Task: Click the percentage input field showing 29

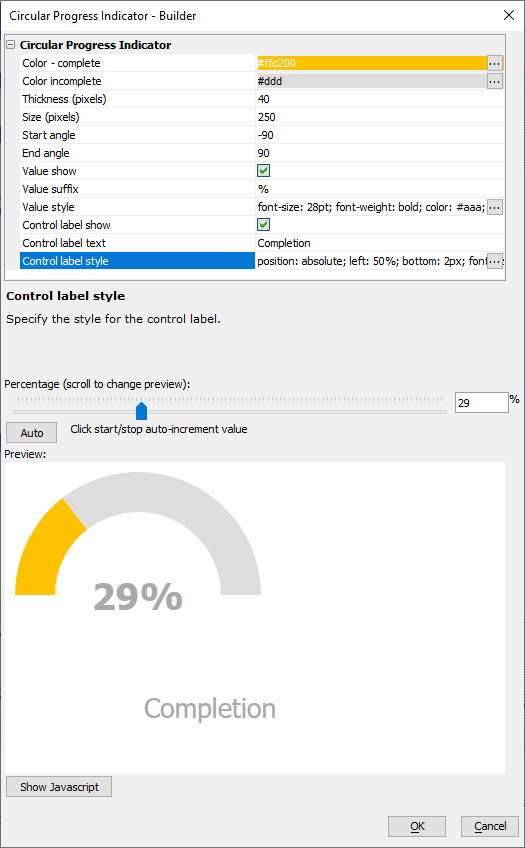Action: 481,403
